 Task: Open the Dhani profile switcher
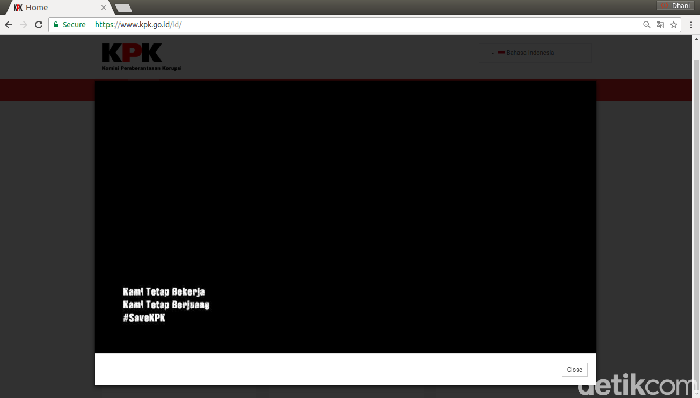[x=675, y=6]
